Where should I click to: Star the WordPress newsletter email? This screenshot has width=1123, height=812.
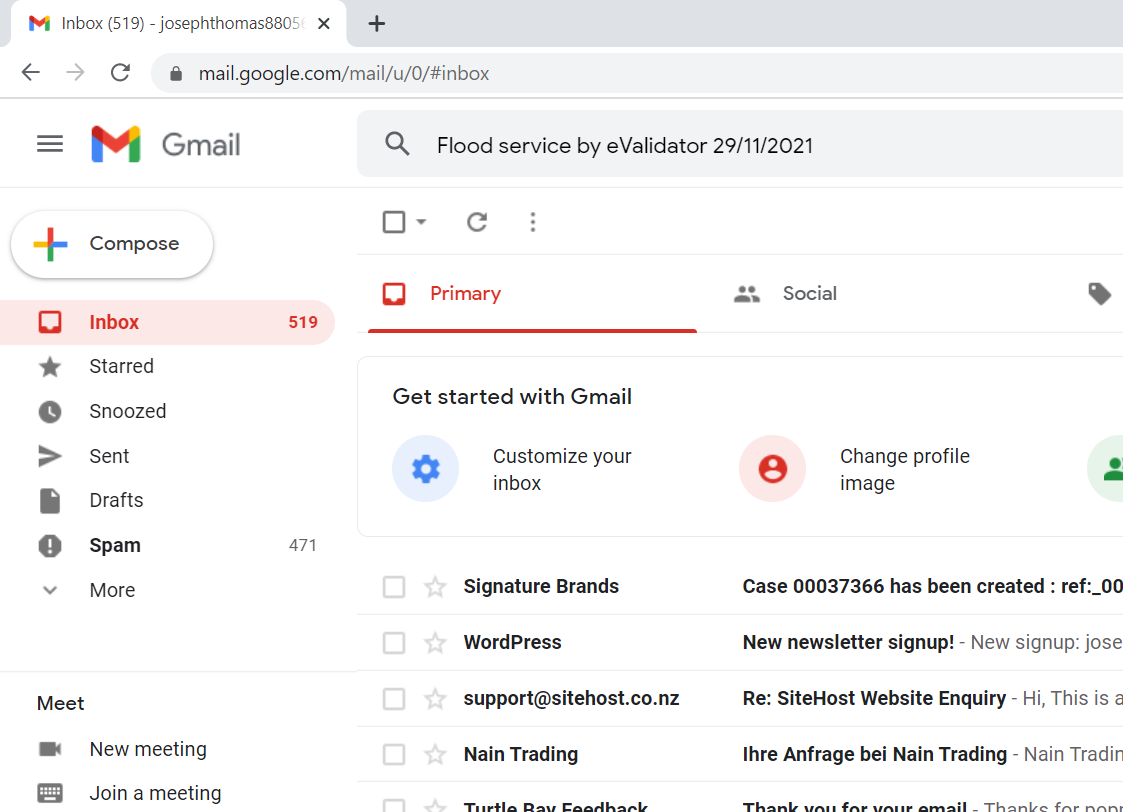435,643
